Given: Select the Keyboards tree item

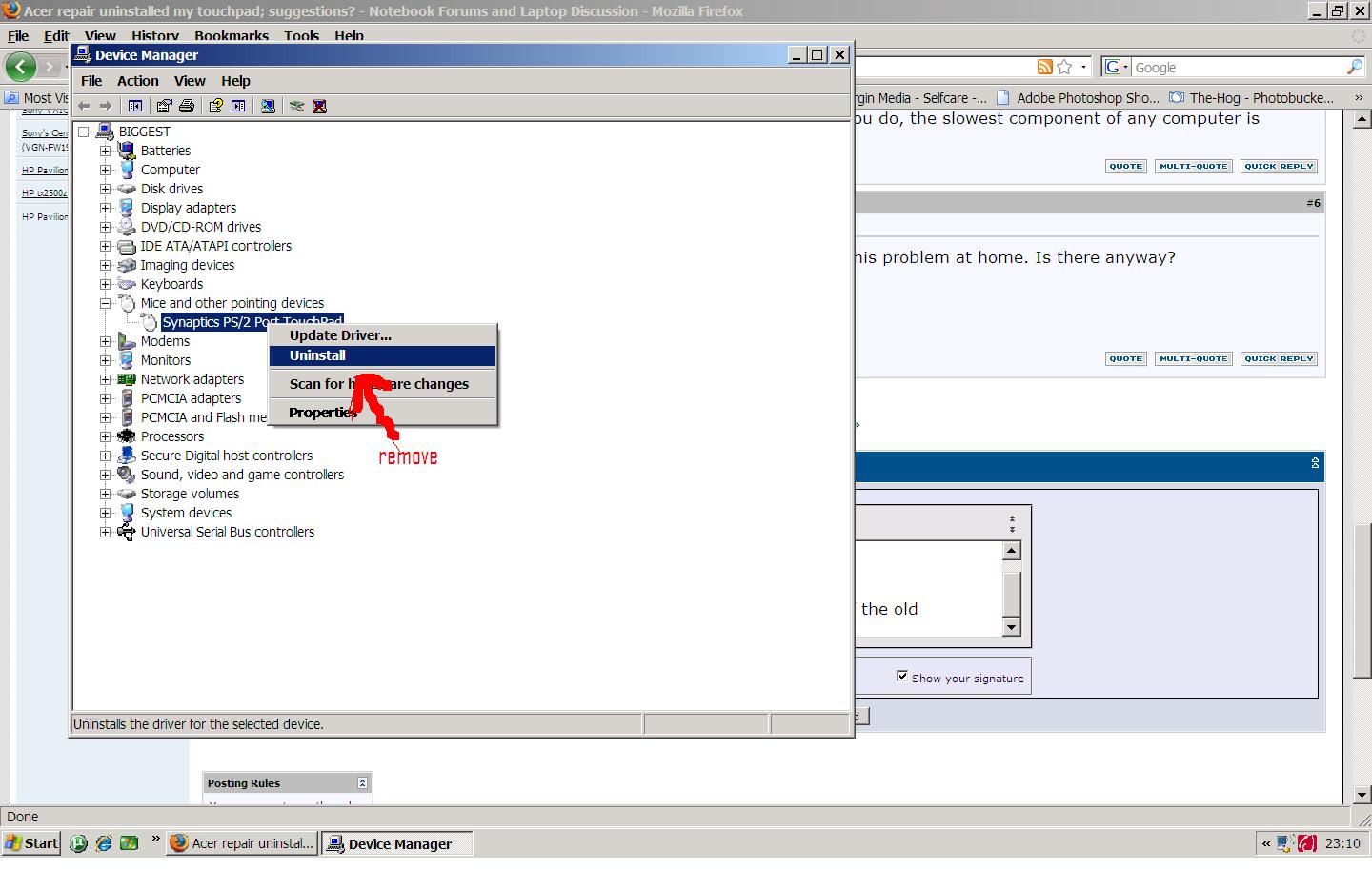Looking at the screenshot, I should [171, 284].
